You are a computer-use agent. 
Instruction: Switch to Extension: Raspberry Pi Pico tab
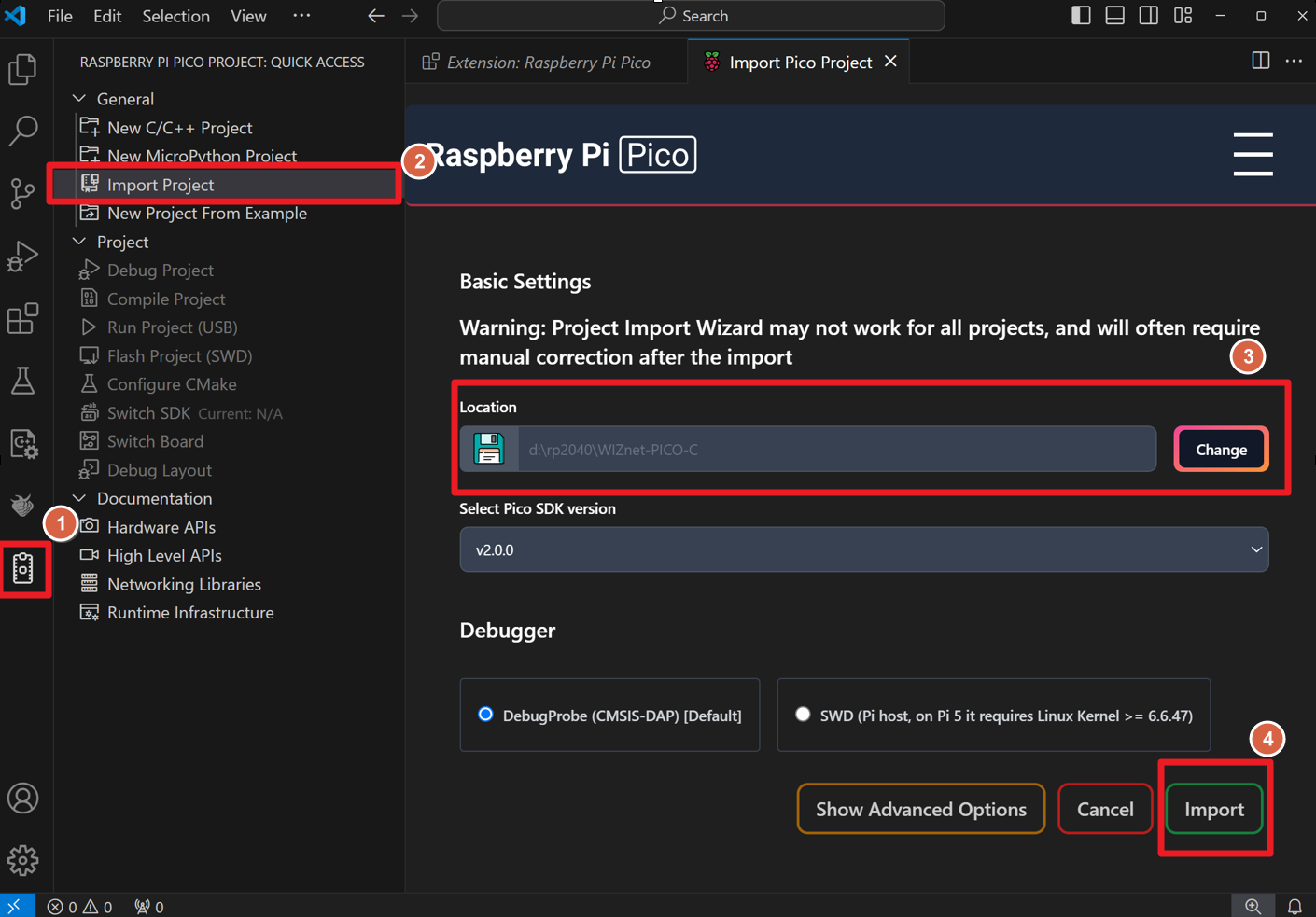547,62
